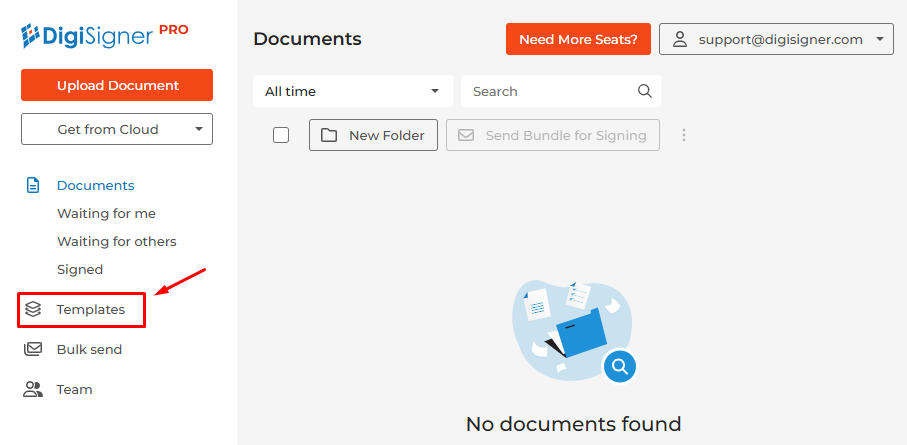Expand the Get from Cloud dropdown
The width and height of the screenshot is (907, 445).
click(x=117, y=129)
